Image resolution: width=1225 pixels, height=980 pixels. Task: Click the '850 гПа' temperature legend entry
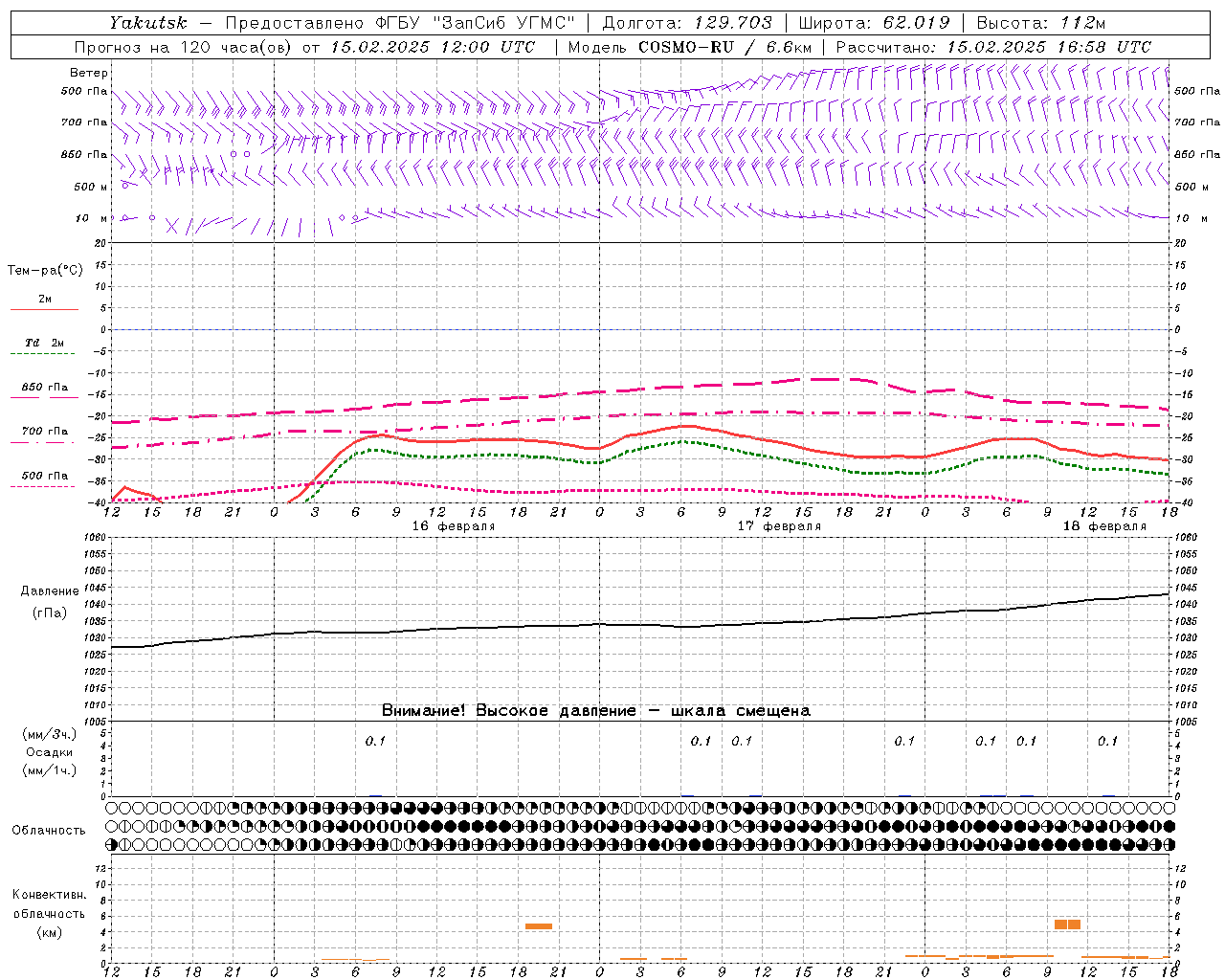point(45,388)
